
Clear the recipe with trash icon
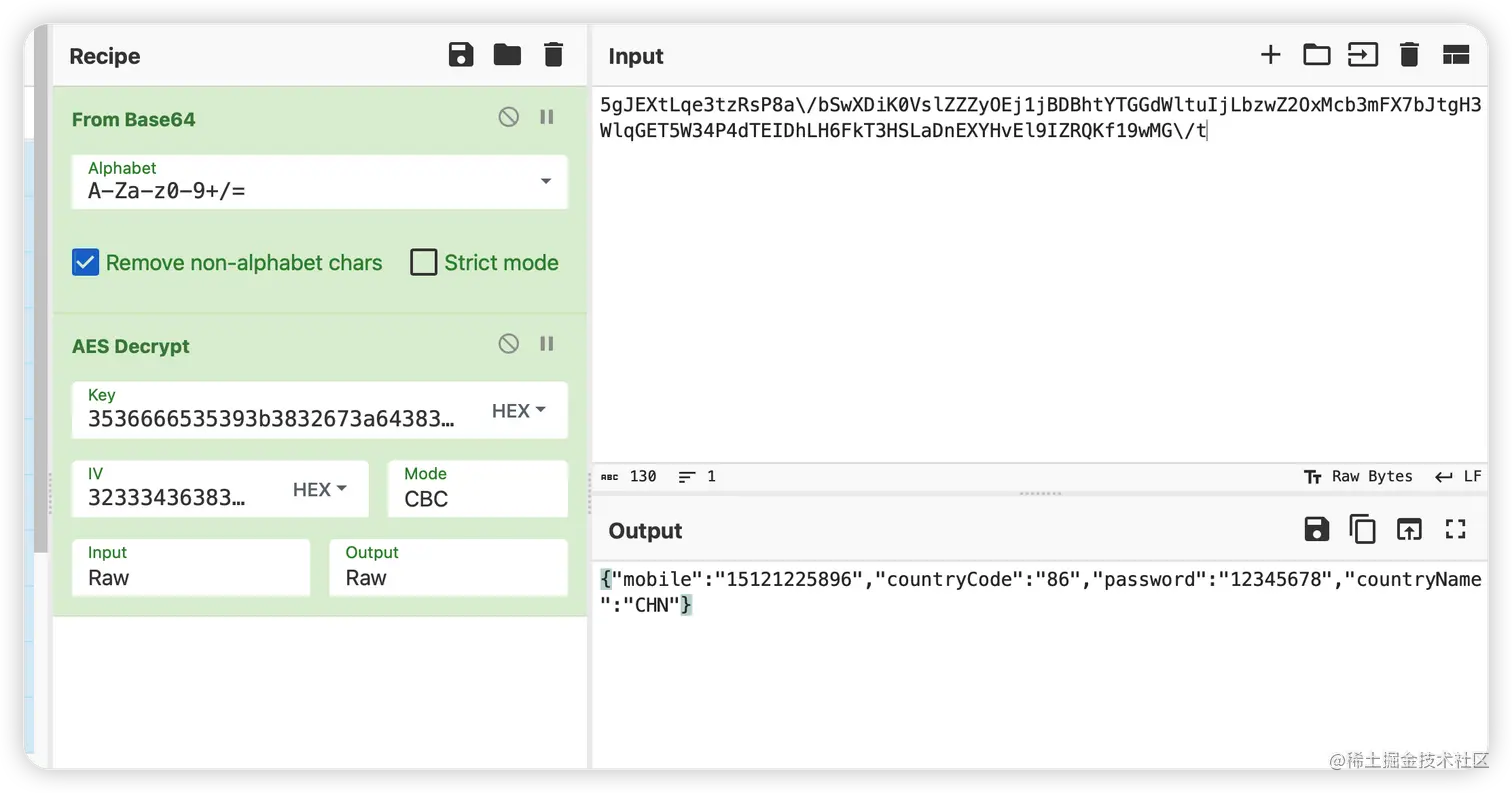[x=553, y=55]
